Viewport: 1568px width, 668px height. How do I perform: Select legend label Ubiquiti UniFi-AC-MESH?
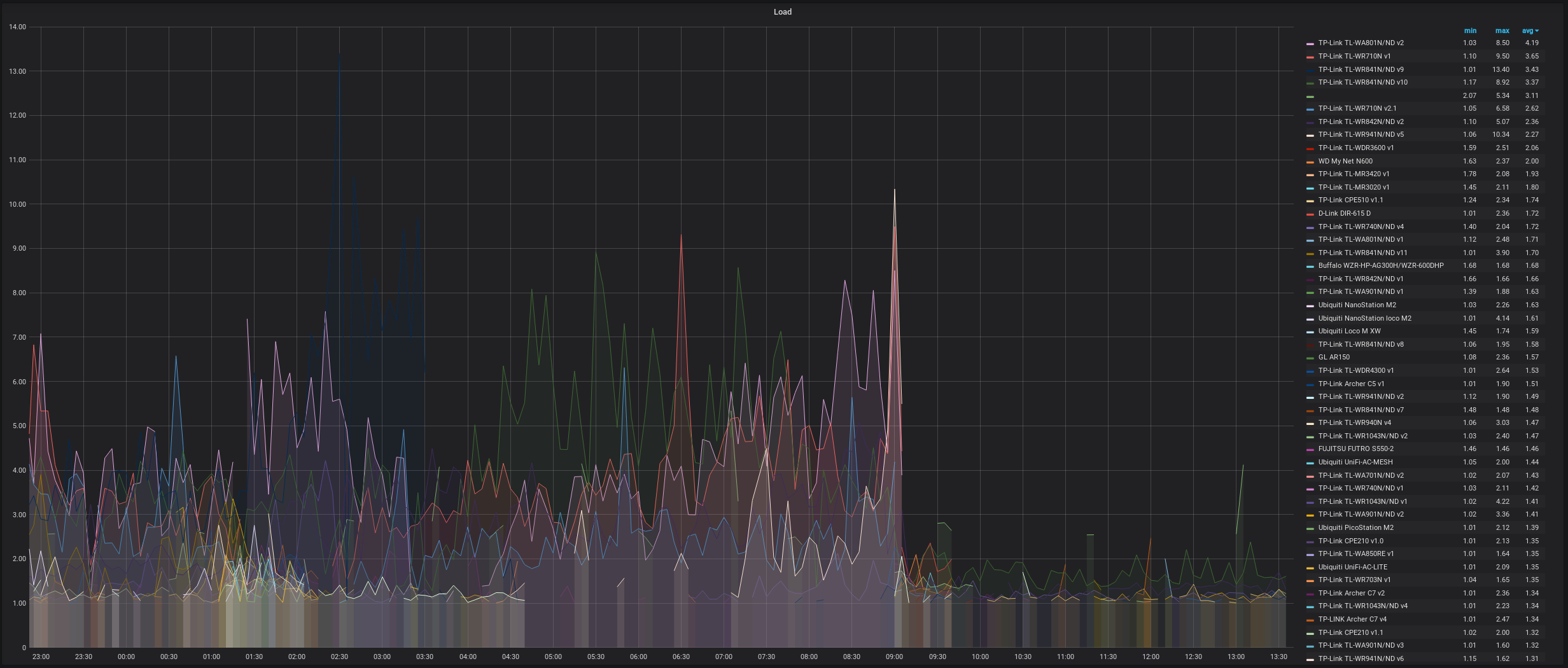(x=1355, y=462)
